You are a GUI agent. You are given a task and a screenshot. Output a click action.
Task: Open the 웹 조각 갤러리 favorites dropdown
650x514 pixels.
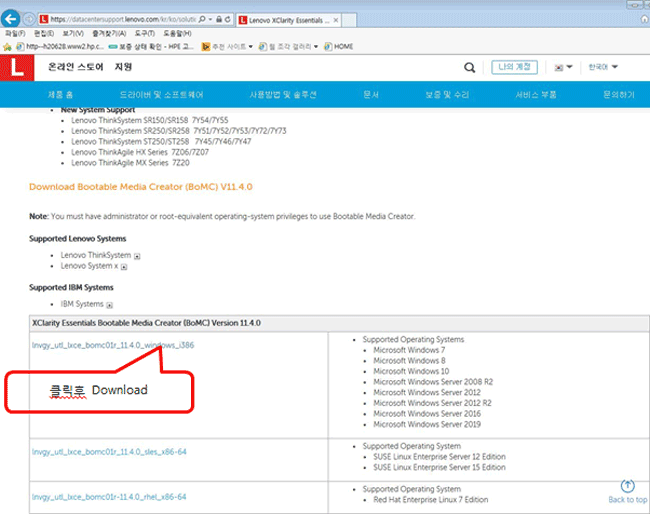click(x=288, y=46)
